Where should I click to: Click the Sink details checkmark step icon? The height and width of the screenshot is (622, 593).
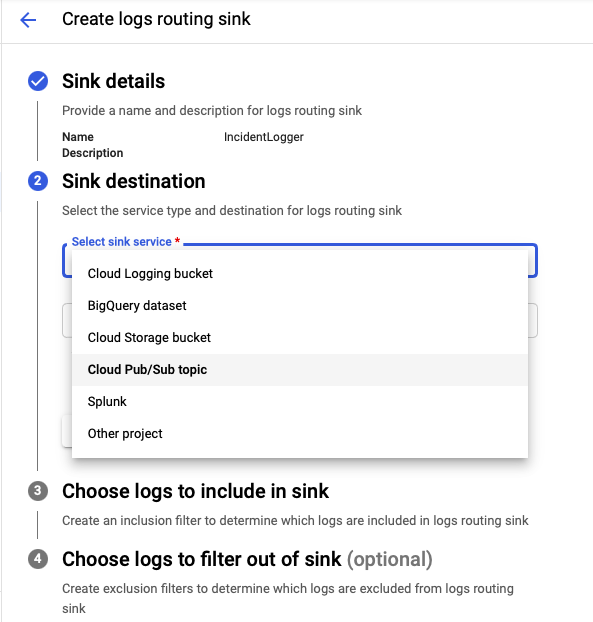tap(38, 81)
